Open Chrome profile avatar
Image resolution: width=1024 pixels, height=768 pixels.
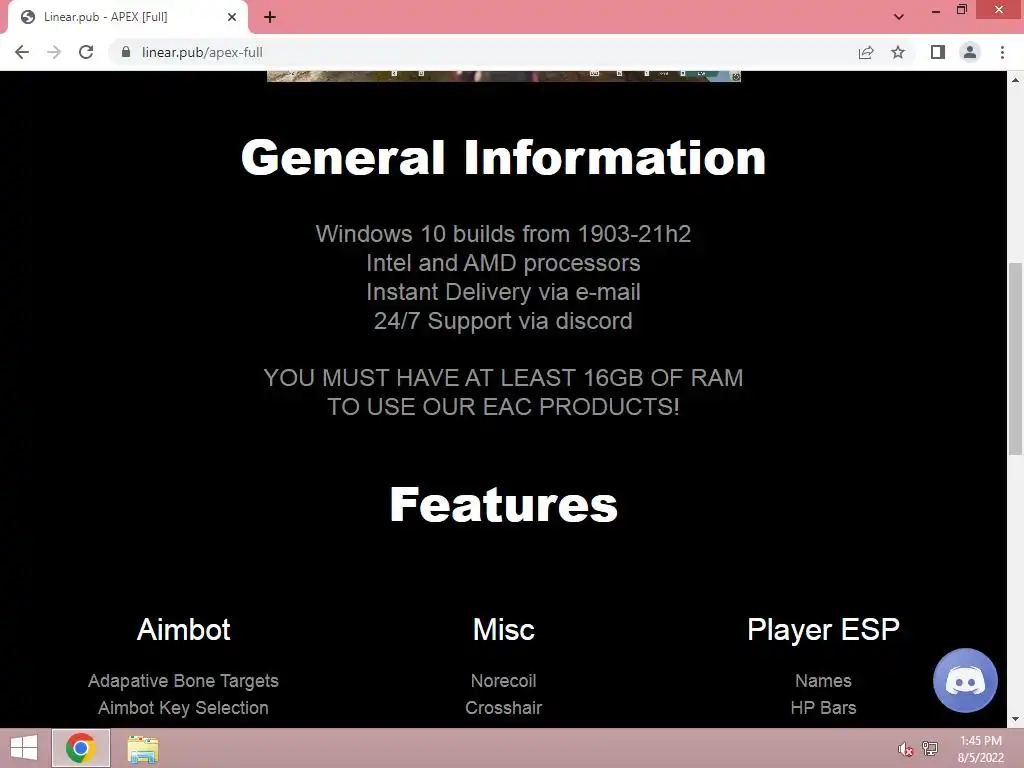click(x=970, y=52)
